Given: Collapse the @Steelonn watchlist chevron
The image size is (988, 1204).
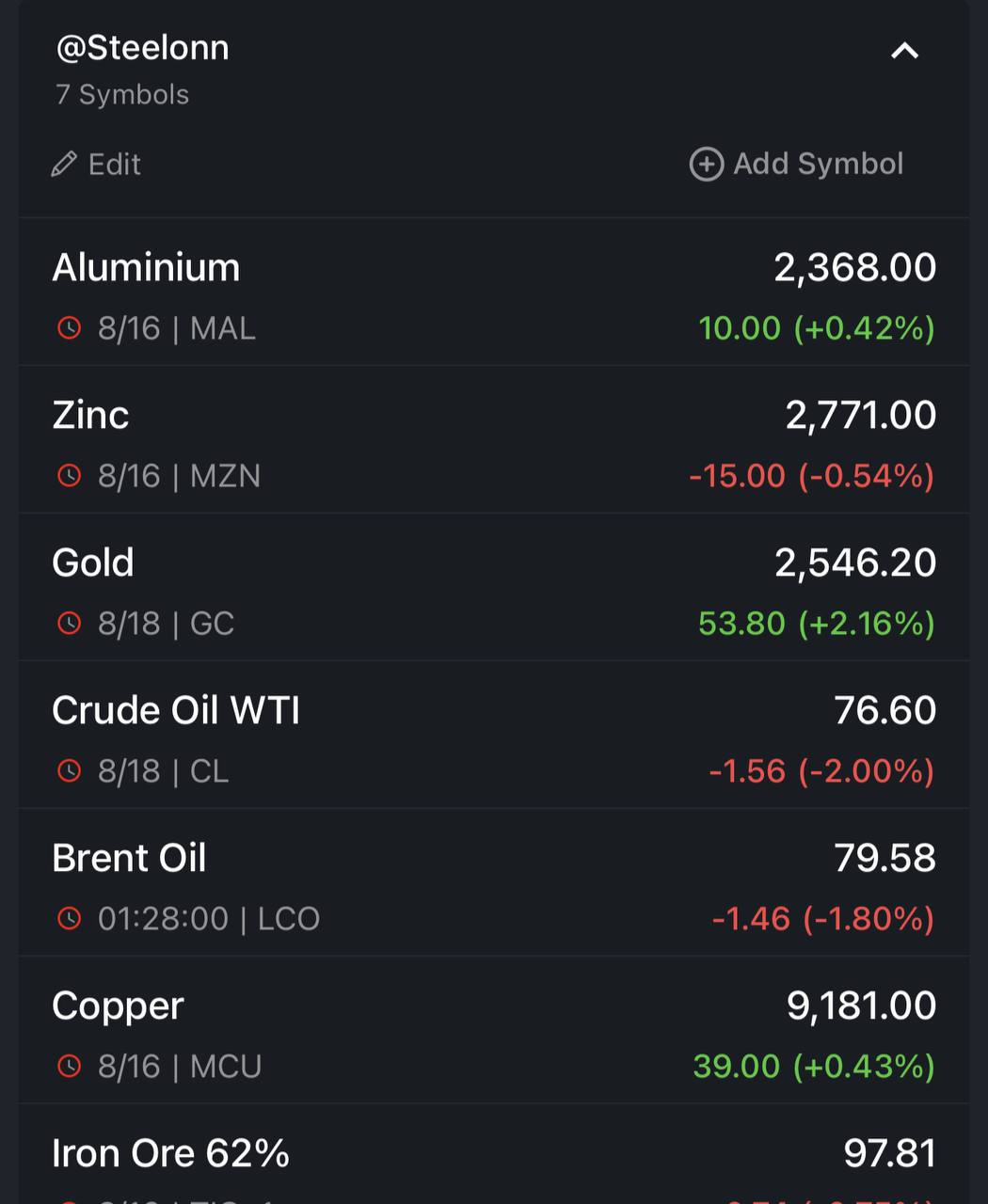Looking at the screenshot, I should click(904, 51).
